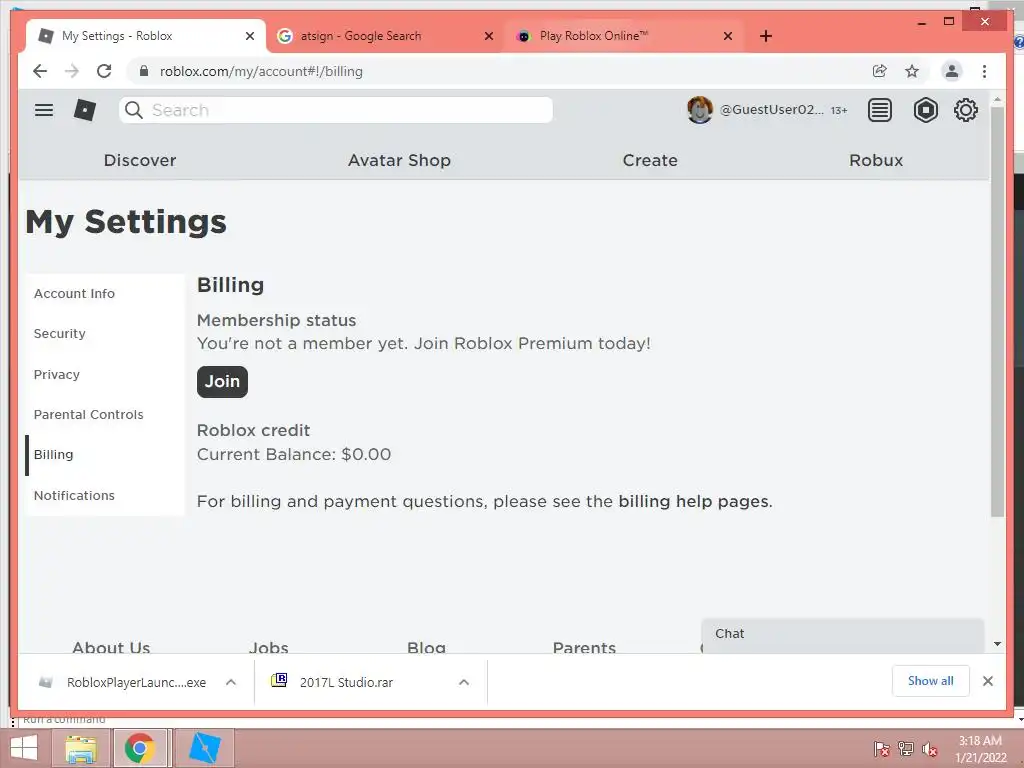
Task: Open the taskbar clock and date
Action: click(980, 749)
